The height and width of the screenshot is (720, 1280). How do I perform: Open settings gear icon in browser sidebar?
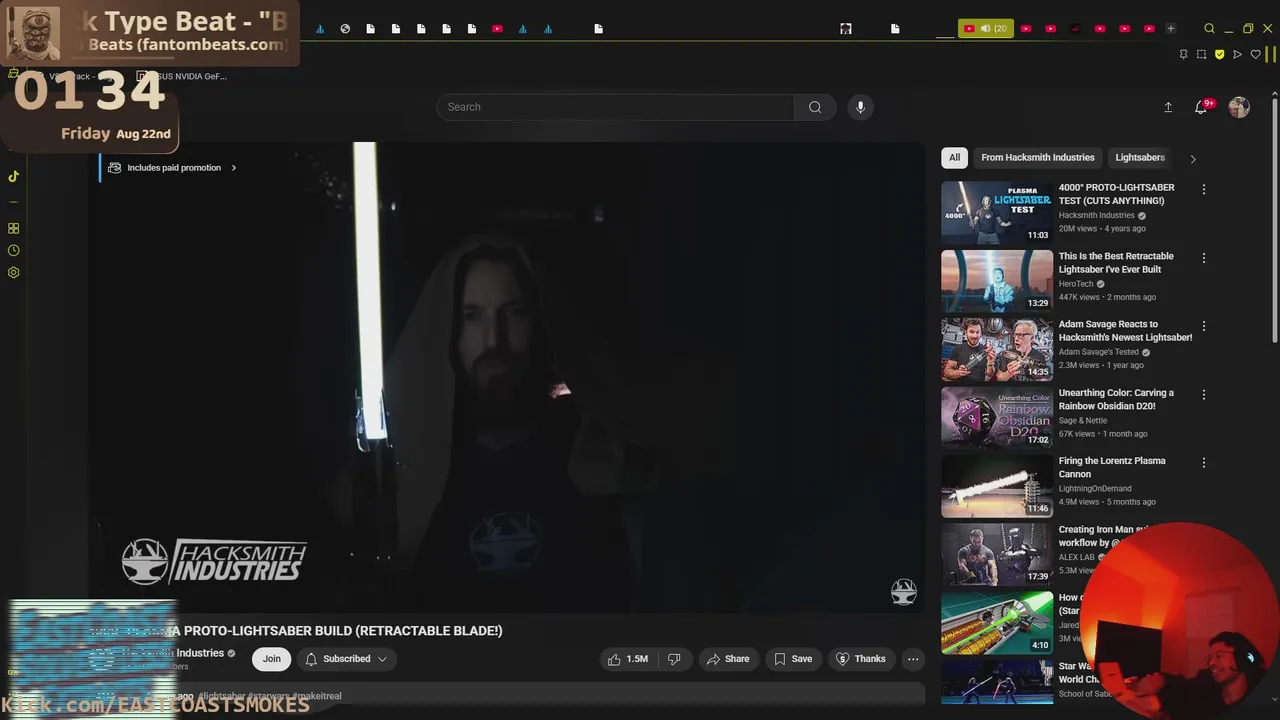[x=13, y=273]
